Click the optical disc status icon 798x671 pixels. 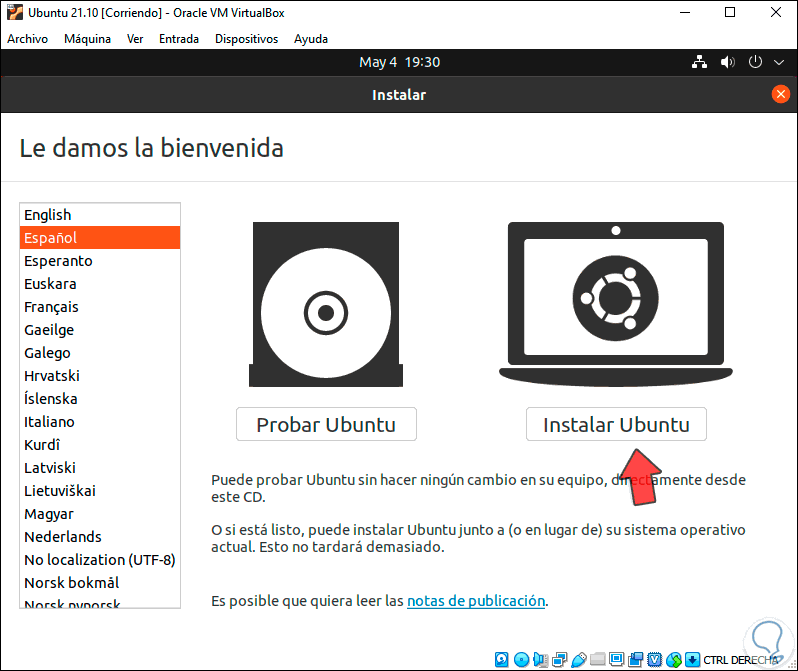tap(521, 660)
